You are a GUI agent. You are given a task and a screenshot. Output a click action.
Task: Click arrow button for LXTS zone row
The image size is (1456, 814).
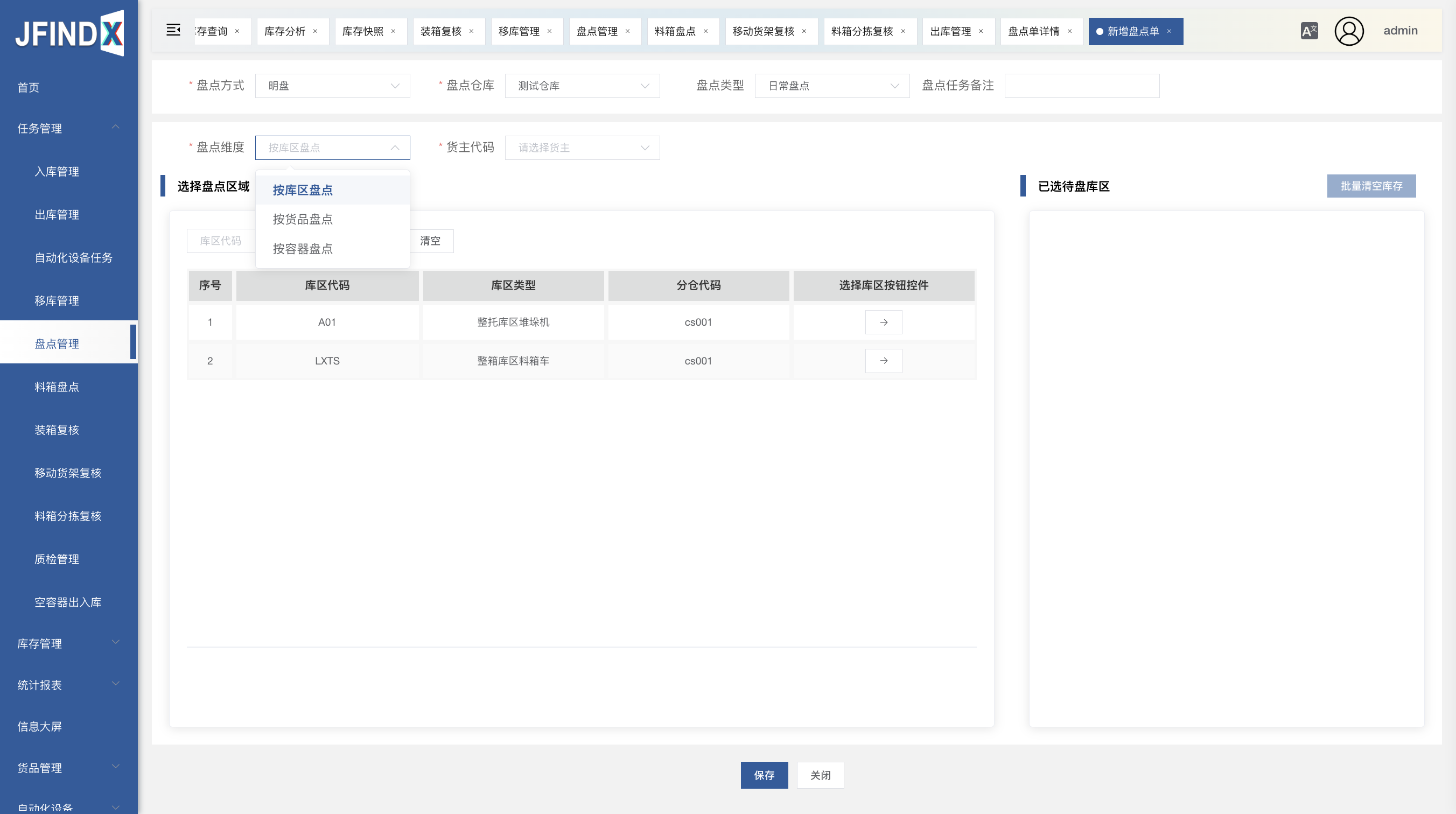(884, 361)
